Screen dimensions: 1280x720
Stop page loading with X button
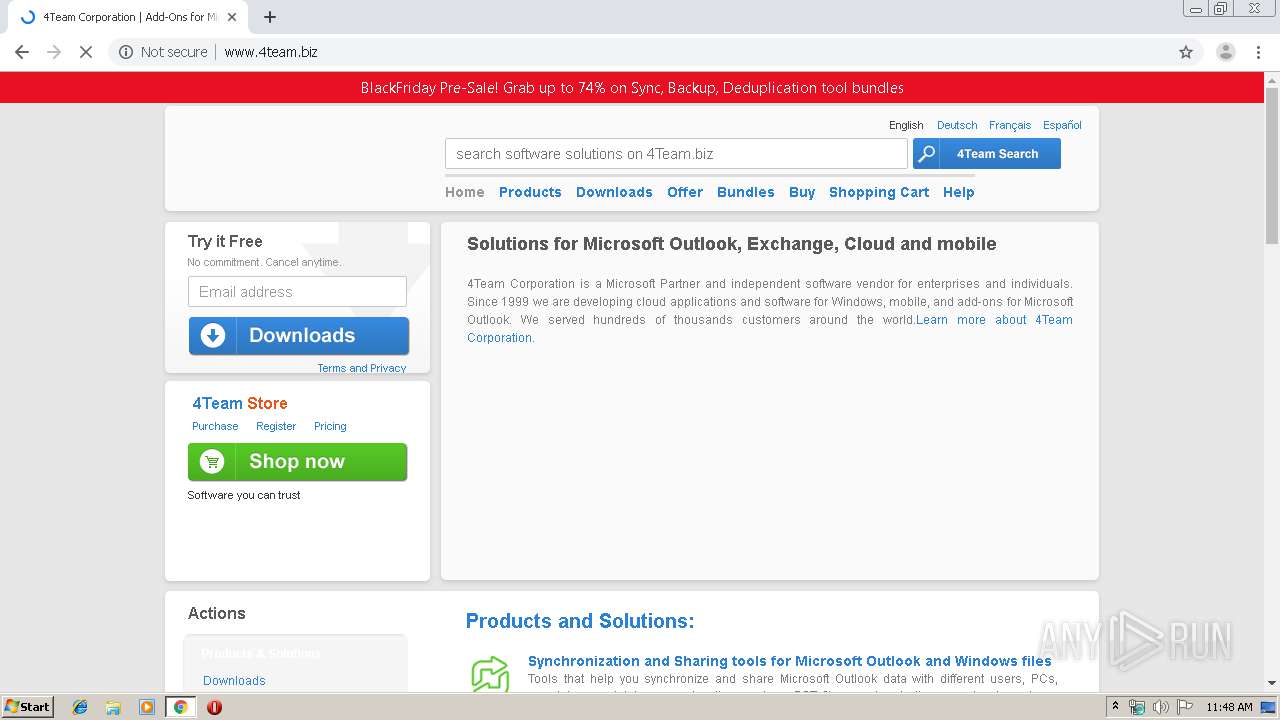[x=86, y=52]
